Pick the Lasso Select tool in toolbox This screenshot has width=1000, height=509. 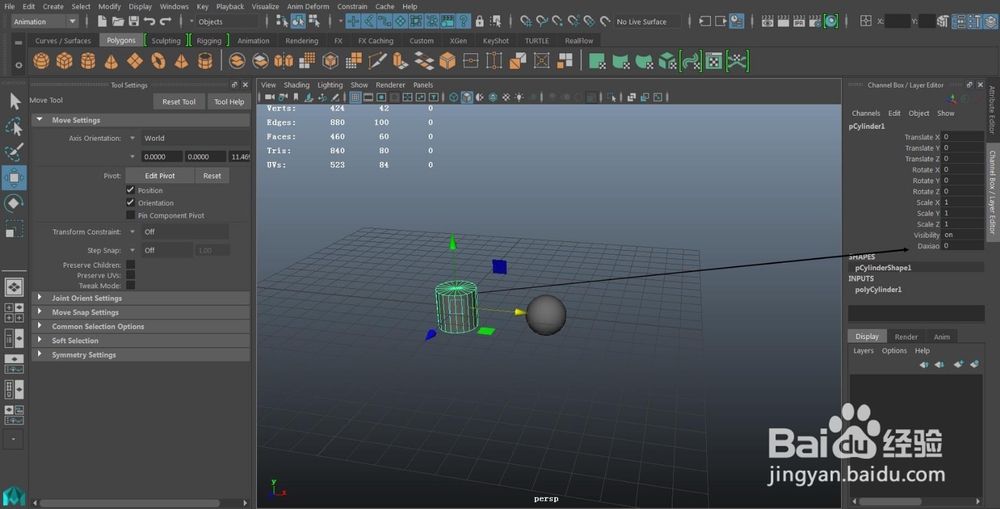pos(14,126)
